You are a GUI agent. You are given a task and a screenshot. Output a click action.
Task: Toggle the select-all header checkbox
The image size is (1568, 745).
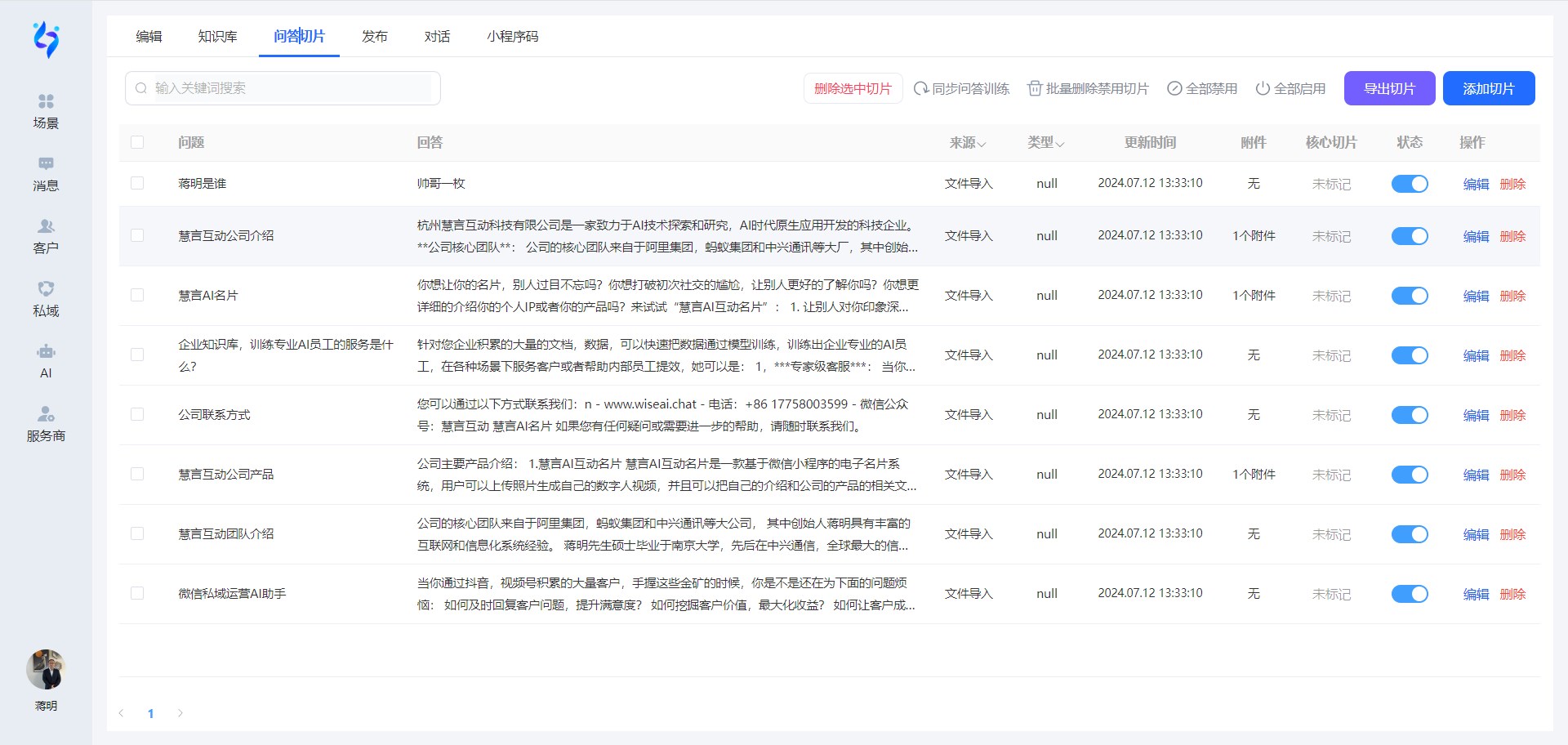point(137,142)
